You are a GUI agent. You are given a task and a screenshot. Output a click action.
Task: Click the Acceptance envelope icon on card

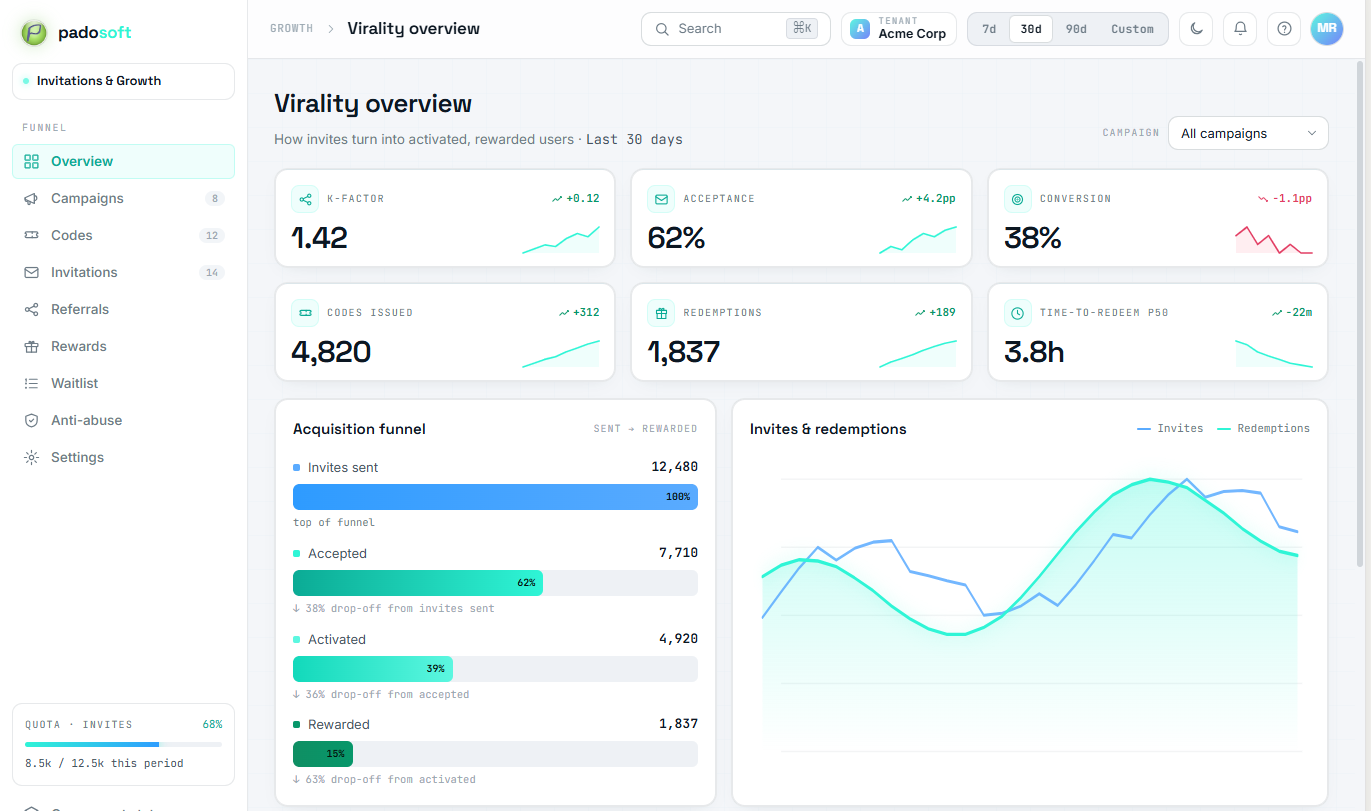coord(661,199)
